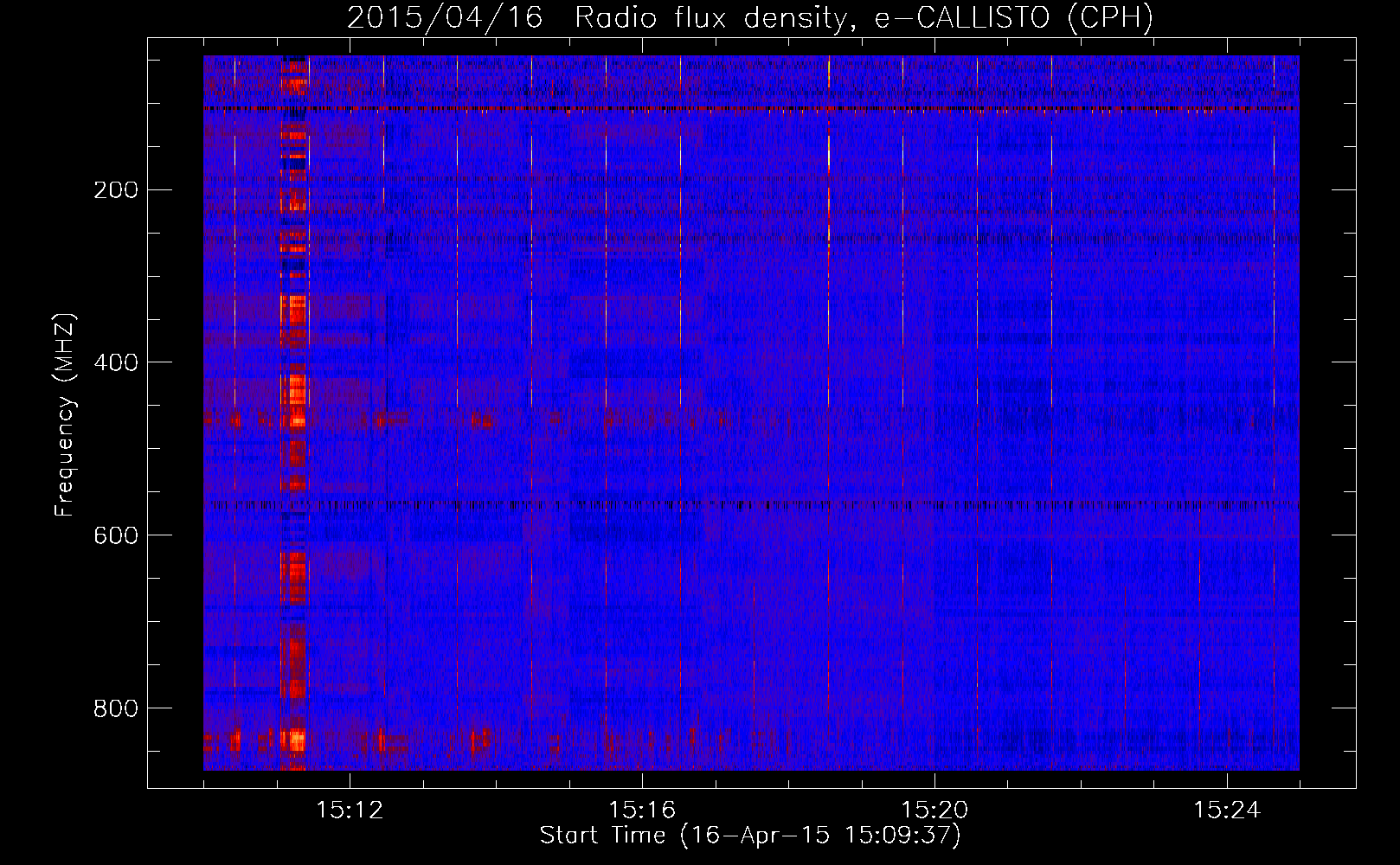The height and width of the screenshot is (865, 1400).
Task: Click the 15:24 time tick label
Action: 1227,811
